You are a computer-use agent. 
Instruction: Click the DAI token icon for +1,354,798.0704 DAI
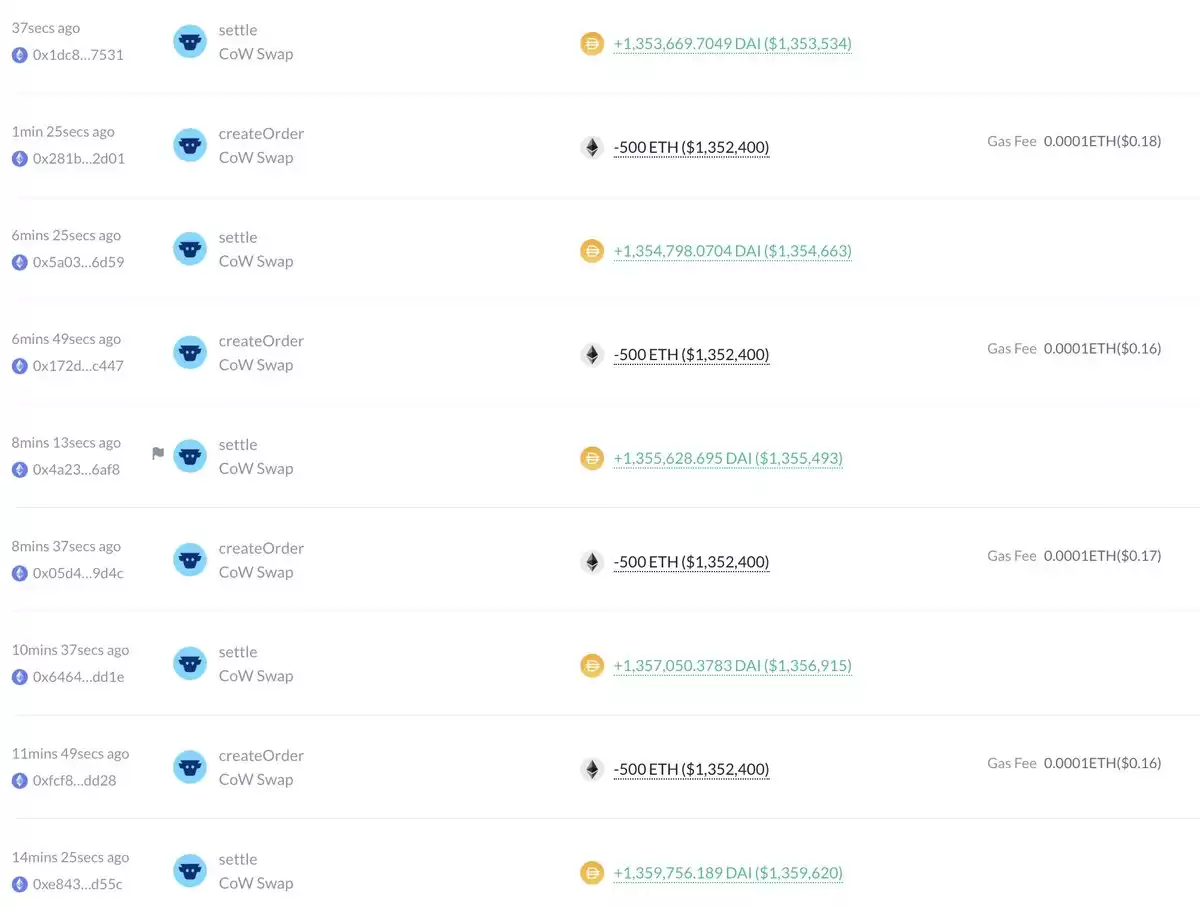[x=592, y=251]
